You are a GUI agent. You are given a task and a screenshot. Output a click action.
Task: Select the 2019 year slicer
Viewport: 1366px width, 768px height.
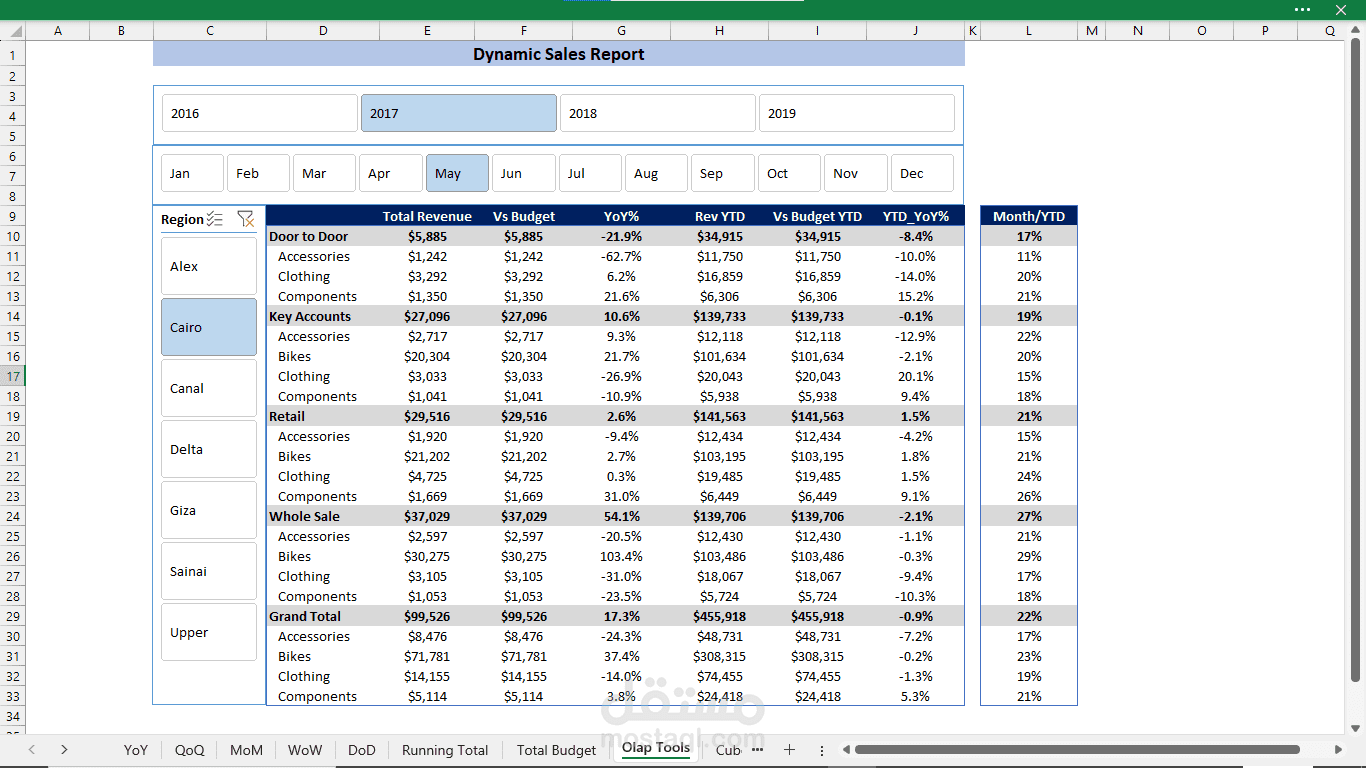856,113
